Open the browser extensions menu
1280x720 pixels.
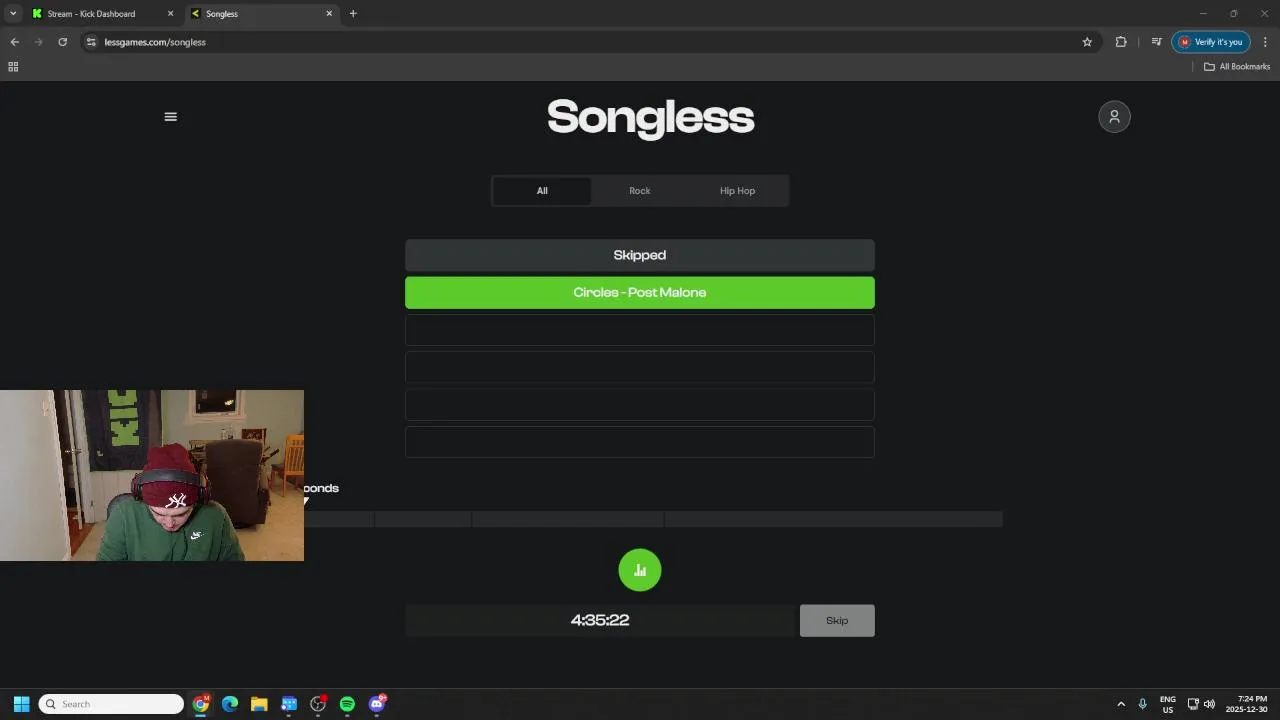1121,42
